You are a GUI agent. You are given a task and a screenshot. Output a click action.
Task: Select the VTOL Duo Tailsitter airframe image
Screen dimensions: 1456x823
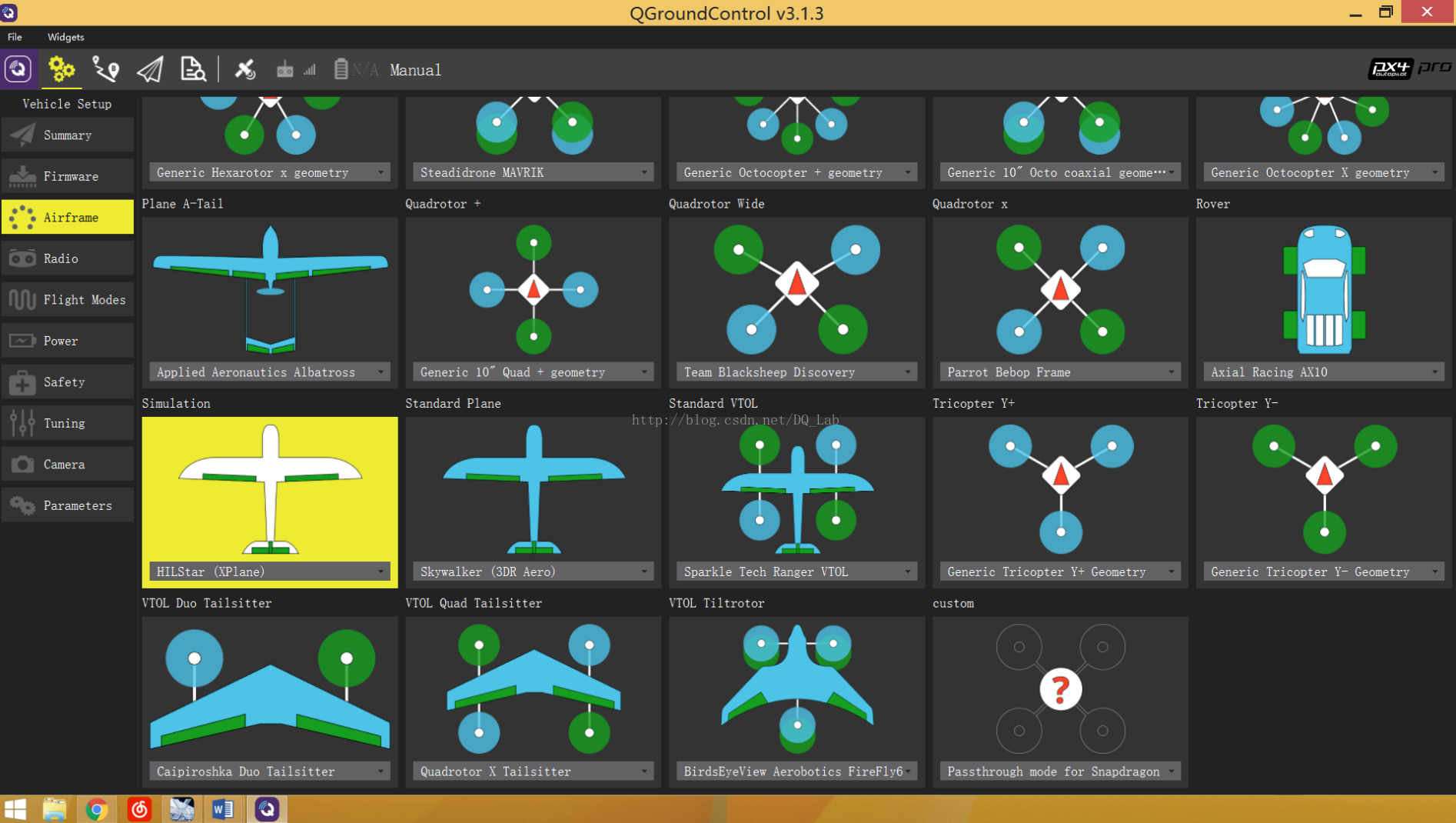click(270, 689)
